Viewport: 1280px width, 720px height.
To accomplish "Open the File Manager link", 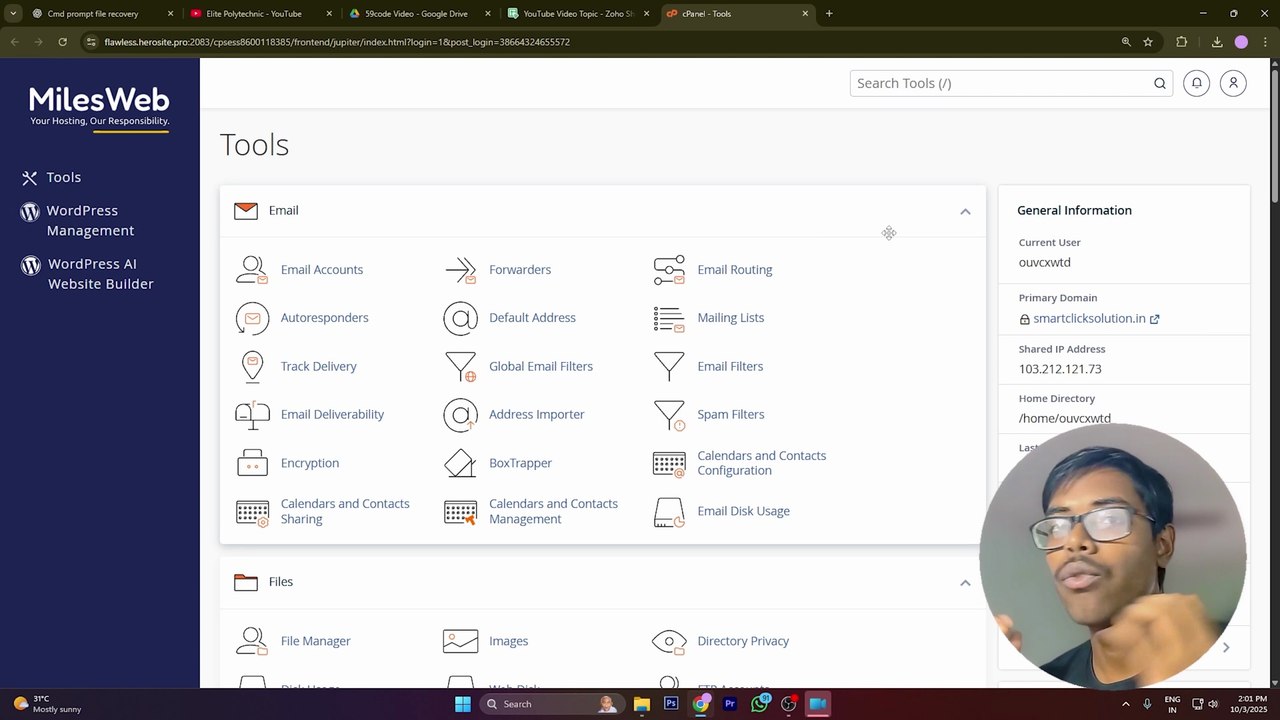I will 315,641.
